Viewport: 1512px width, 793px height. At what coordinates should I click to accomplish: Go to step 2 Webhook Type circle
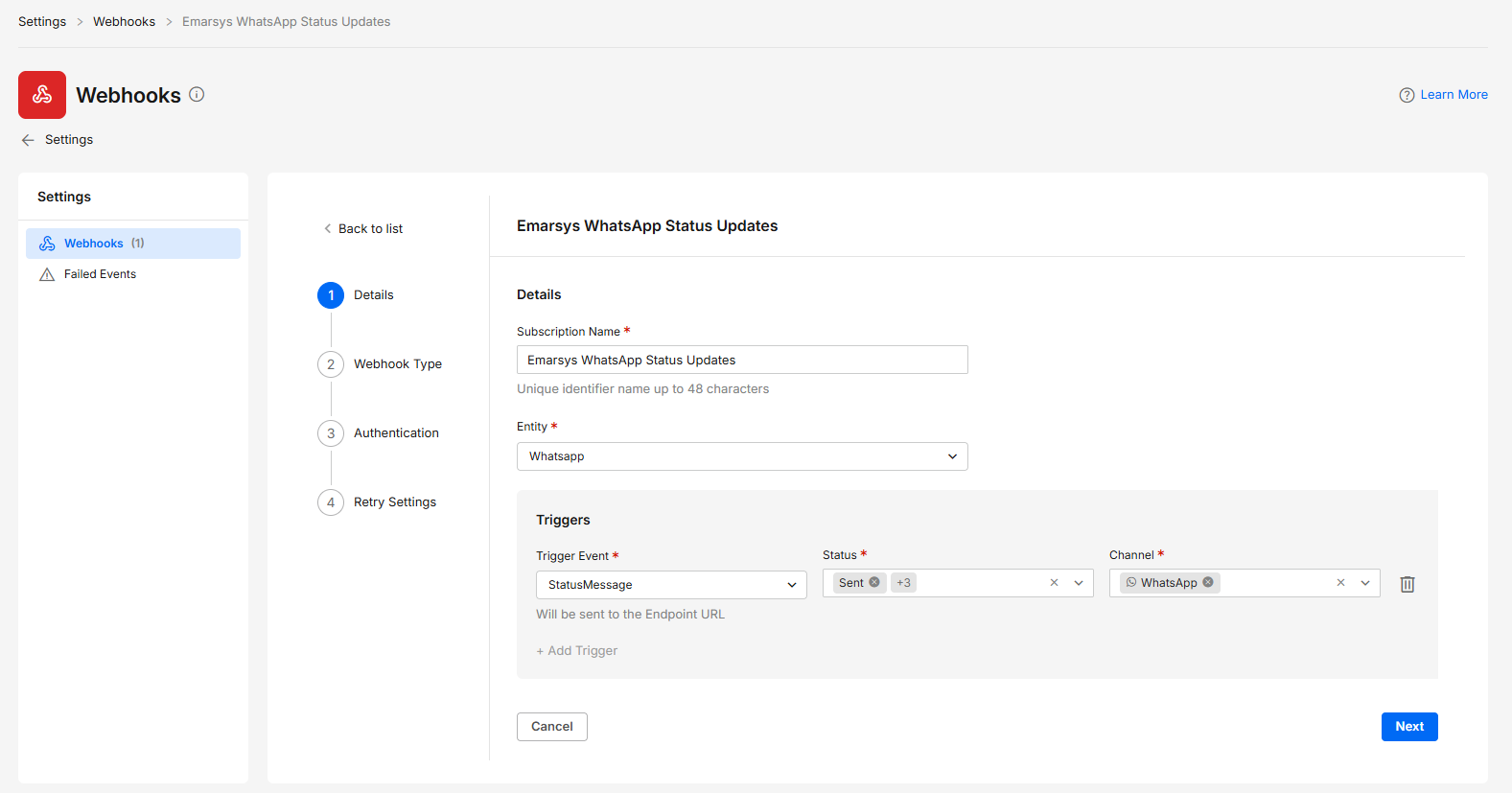331,364
